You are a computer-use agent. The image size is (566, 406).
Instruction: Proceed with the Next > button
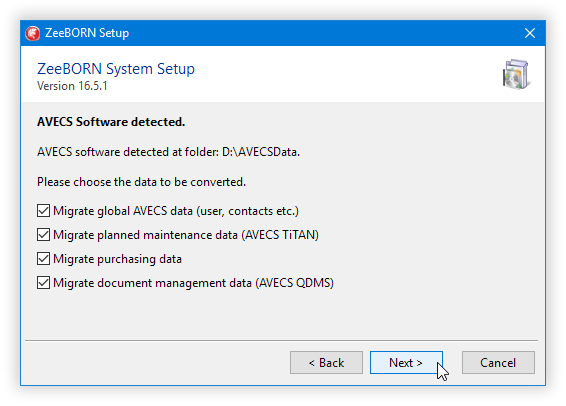coord(406,362)
